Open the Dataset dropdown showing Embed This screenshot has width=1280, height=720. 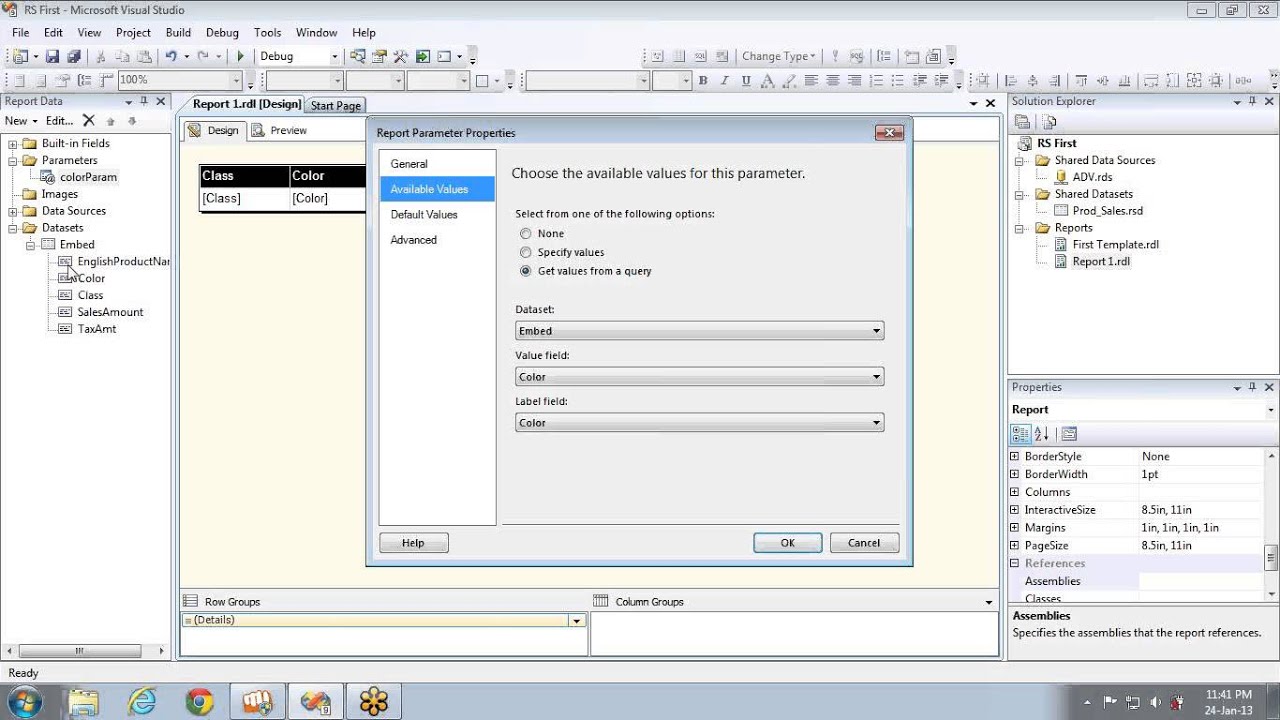point(699,331)
